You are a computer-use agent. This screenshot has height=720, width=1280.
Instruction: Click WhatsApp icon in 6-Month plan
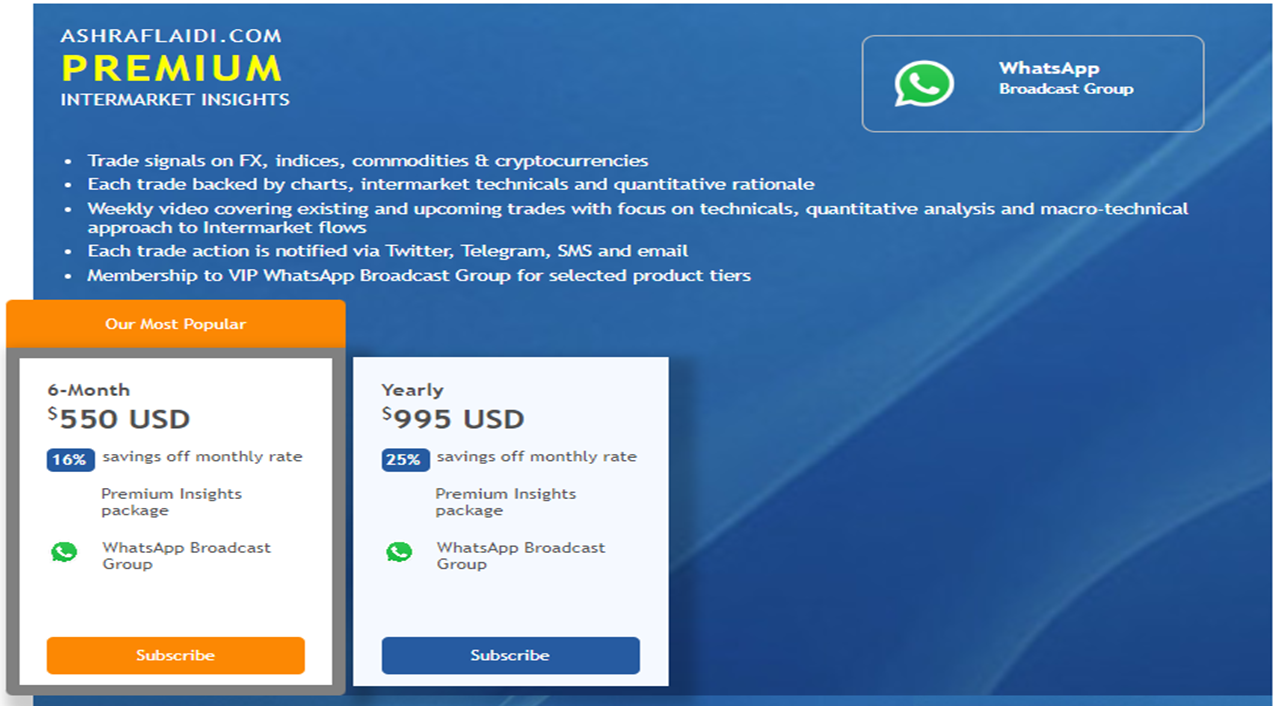(x=64, y=552)
